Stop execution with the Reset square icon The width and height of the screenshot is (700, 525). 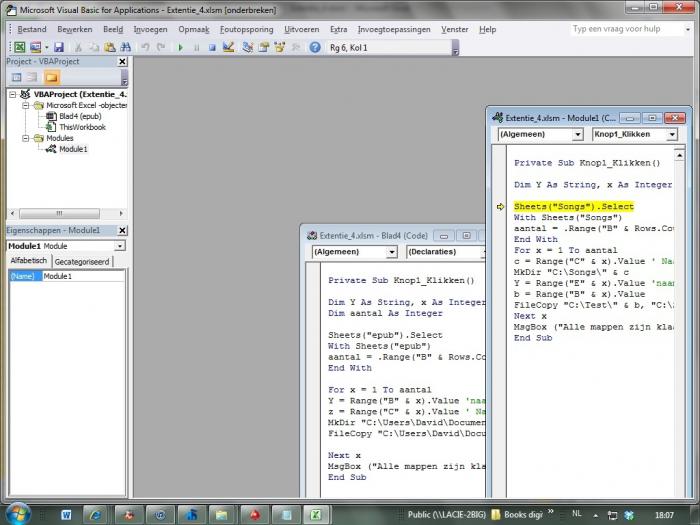tap(212, 47)
